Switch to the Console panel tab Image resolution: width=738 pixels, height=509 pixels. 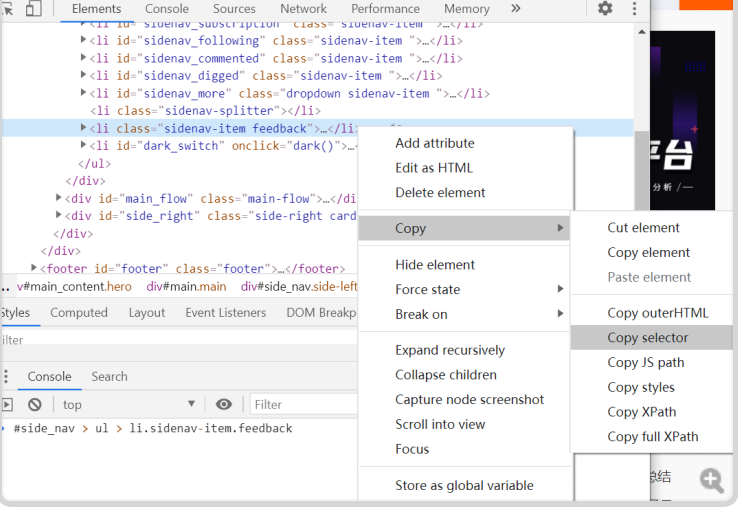coord(167,8)
